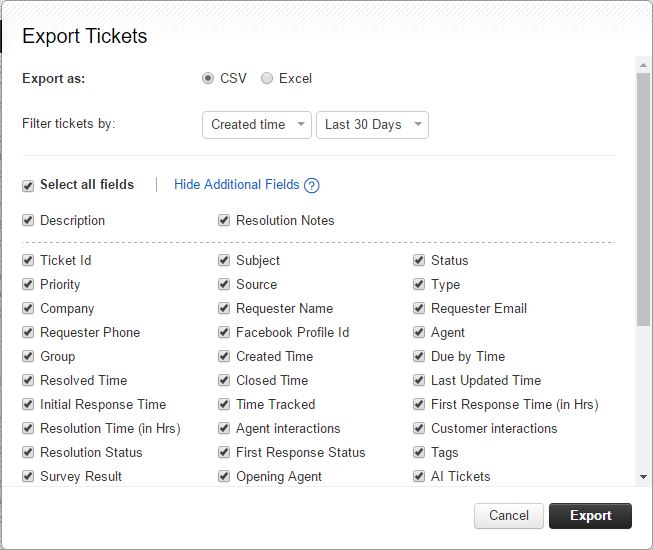Select the Excel export format
The image size is (653, 550).
click(267, 78)
